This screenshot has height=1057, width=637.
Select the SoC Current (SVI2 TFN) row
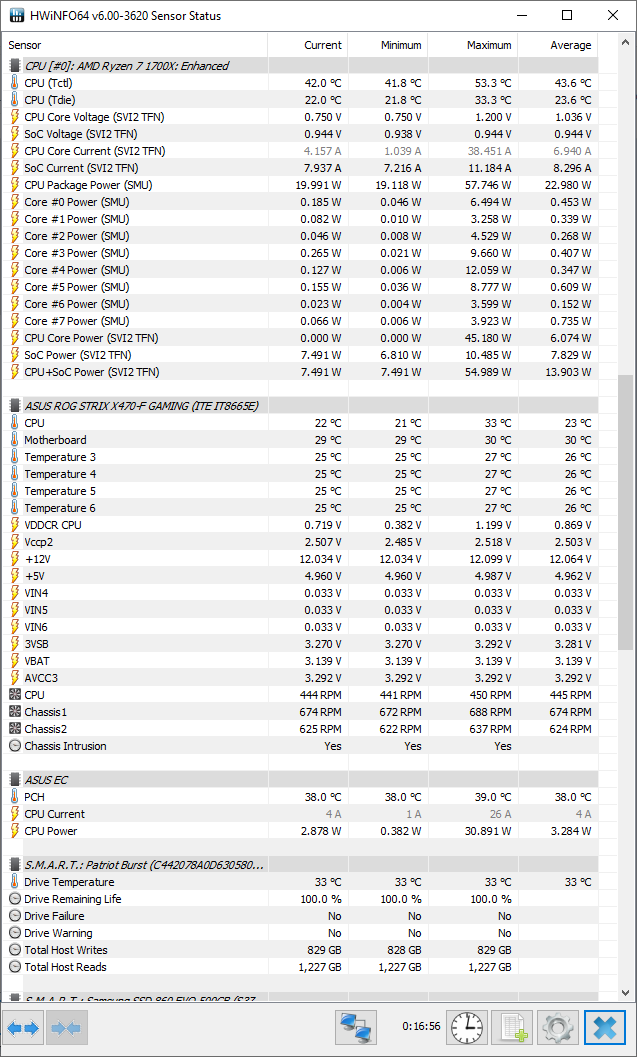[301, 168]
